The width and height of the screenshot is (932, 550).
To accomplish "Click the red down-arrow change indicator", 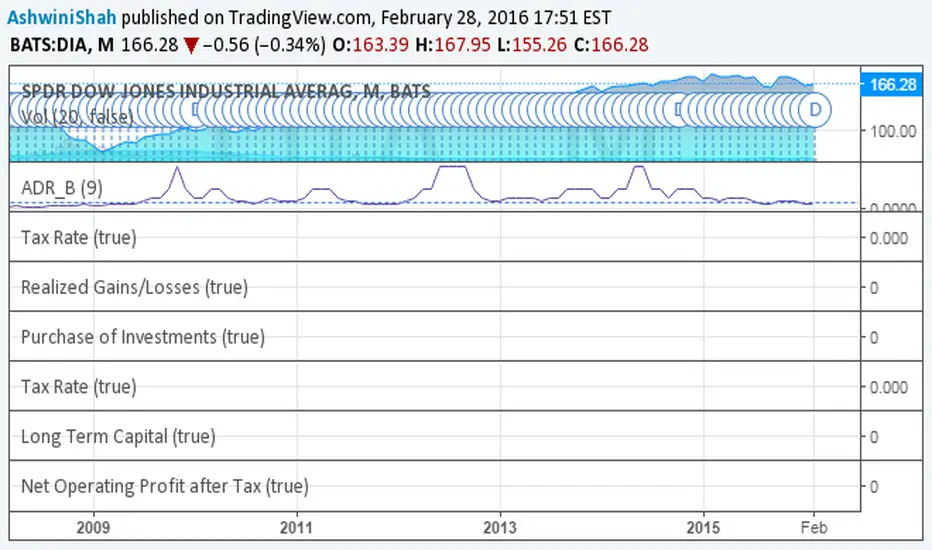I will [x=191, y=46].
